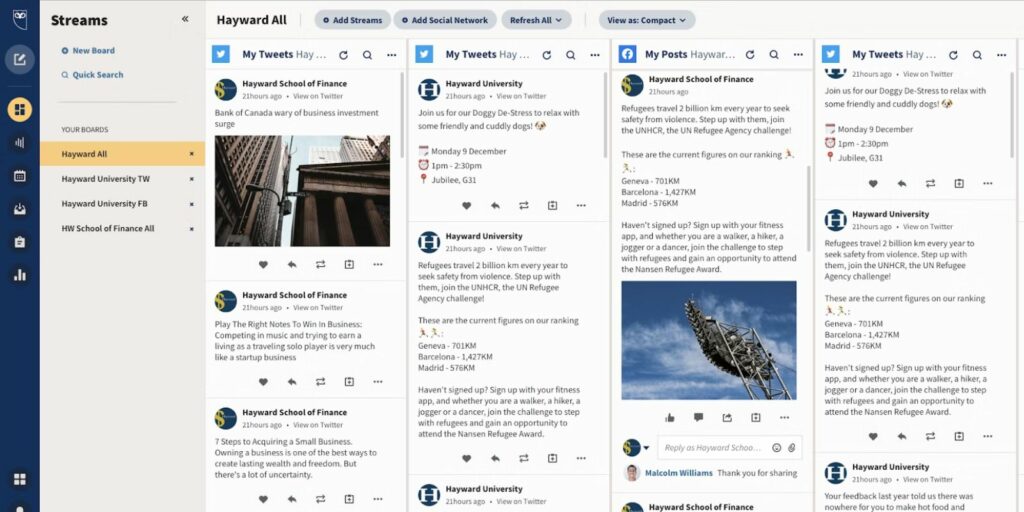Open the app directory grid icon
The width and height of the screenshot is (1024, 512).
click(20, 479)
